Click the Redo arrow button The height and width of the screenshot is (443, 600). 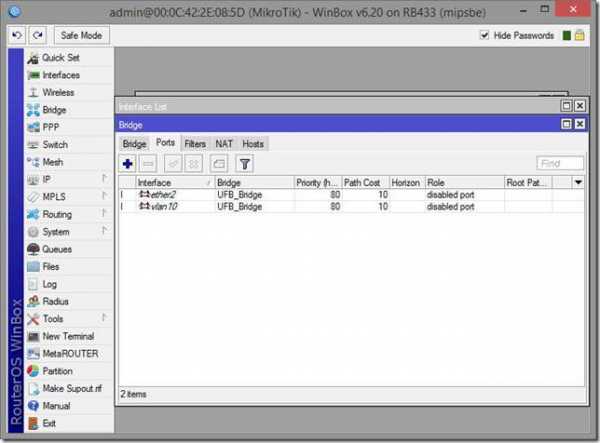click(38, 36)
